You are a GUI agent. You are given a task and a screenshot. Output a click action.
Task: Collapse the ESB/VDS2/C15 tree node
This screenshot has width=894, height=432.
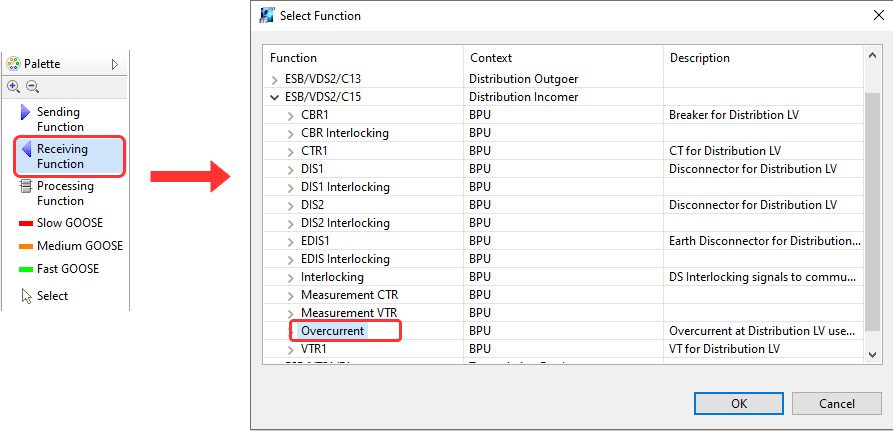pos(276,97)
